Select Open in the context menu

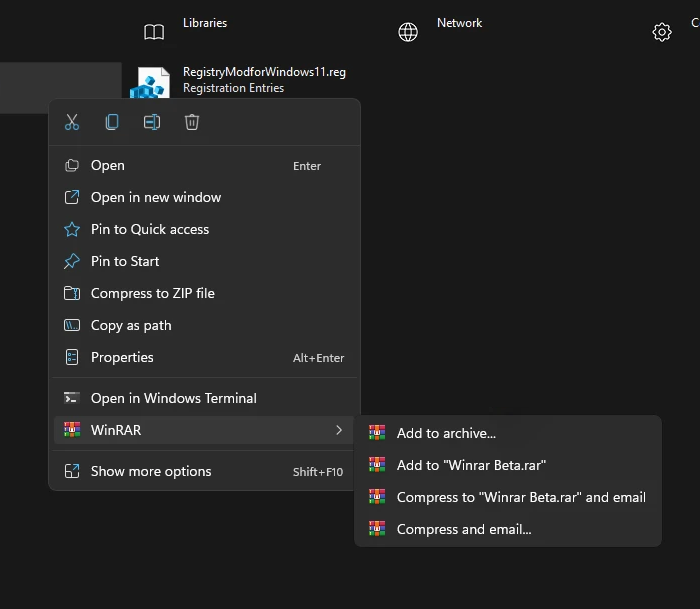(205, 166)
